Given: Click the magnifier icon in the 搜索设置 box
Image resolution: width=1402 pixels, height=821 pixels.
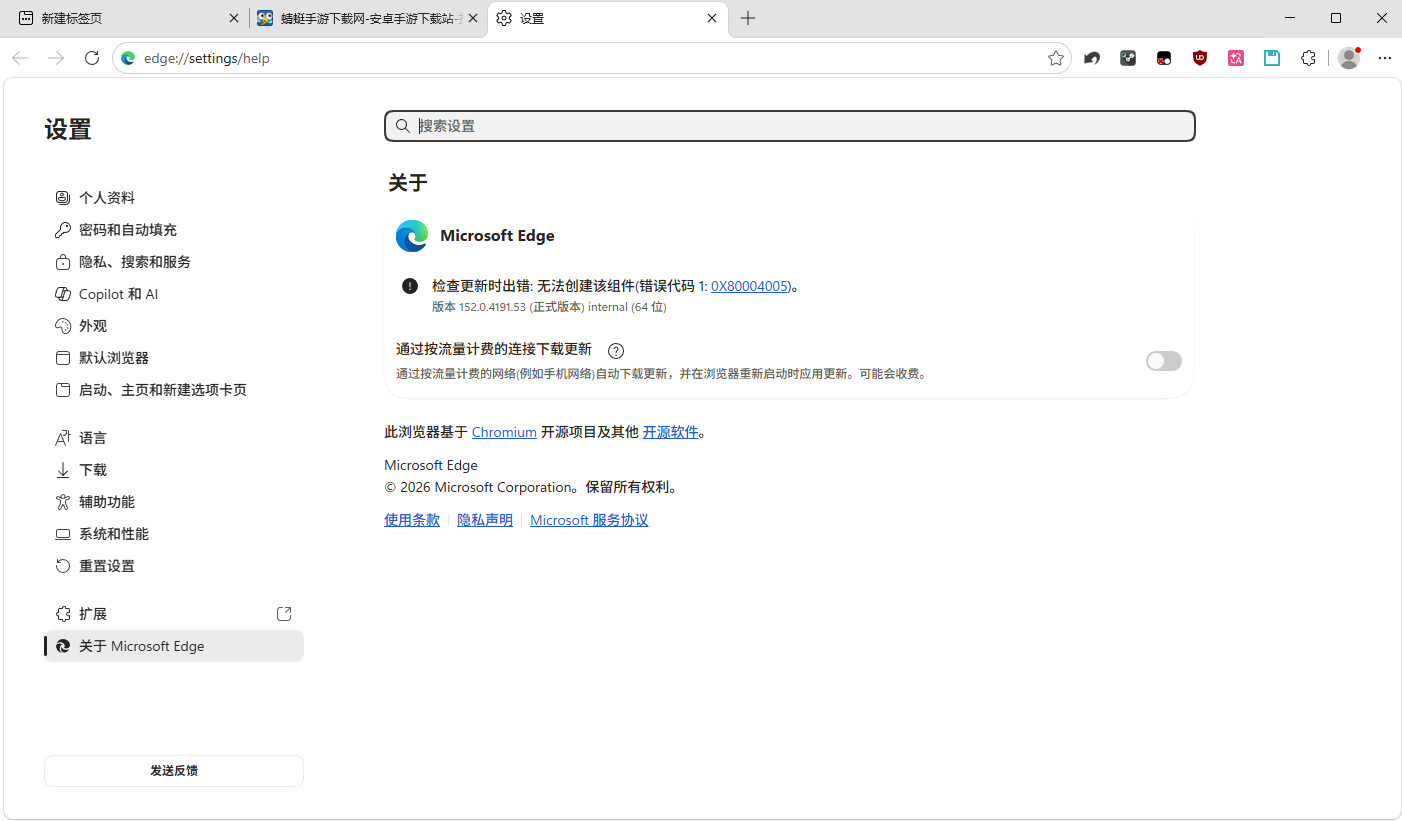Looking at the screenshot, I should [403, 126].
